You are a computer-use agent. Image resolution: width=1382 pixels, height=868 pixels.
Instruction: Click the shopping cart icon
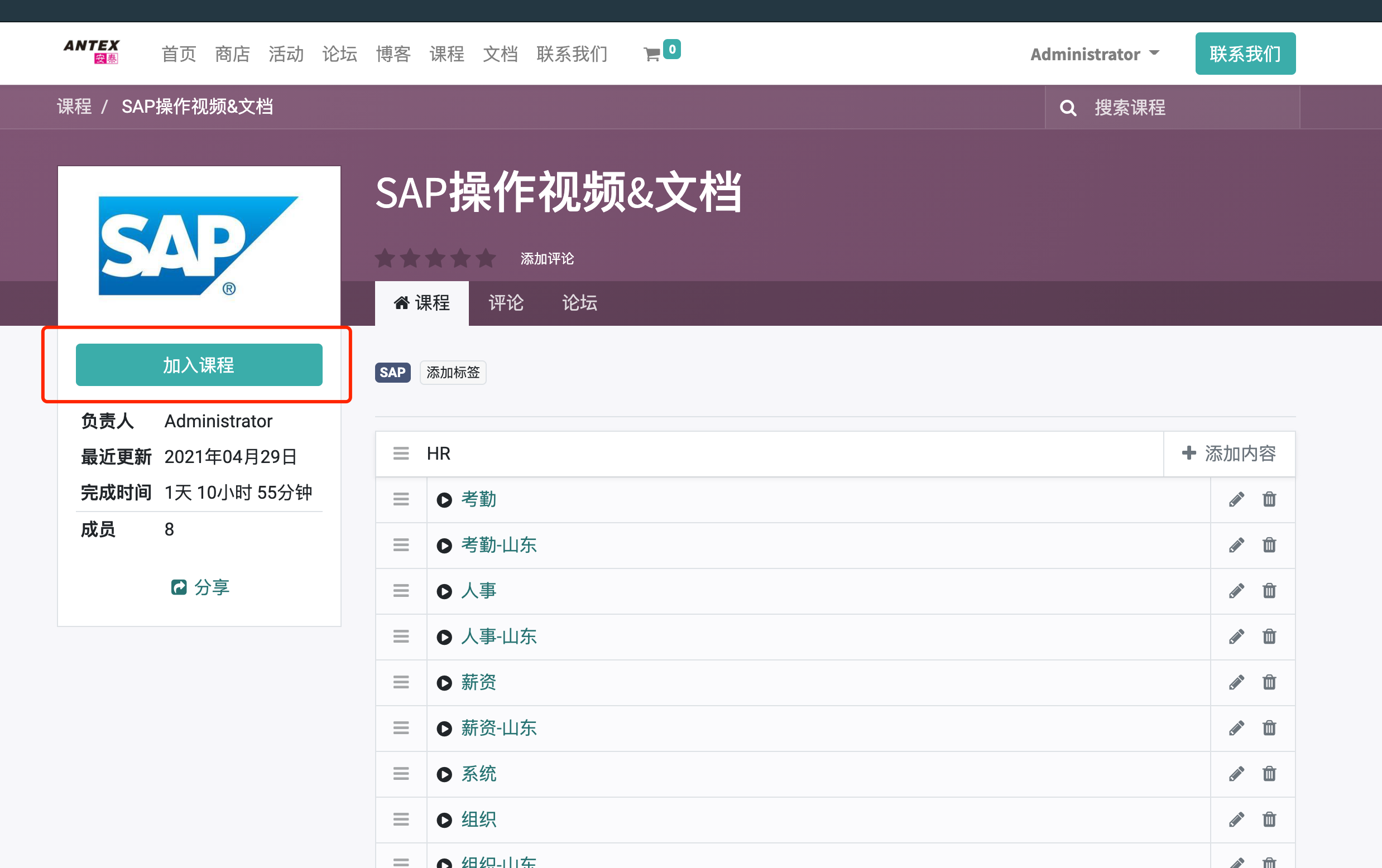(x=652, y=55)
